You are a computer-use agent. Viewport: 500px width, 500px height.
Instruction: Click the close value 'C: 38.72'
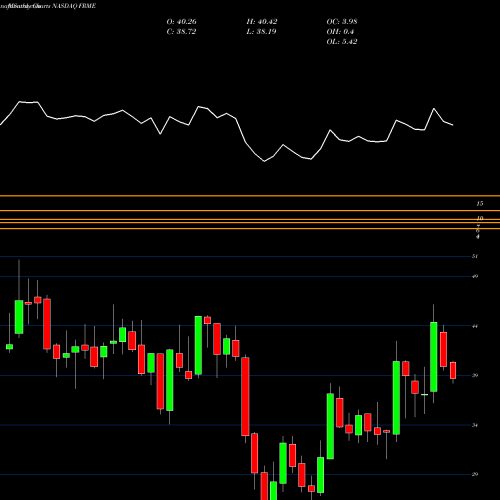pos(181,32)
